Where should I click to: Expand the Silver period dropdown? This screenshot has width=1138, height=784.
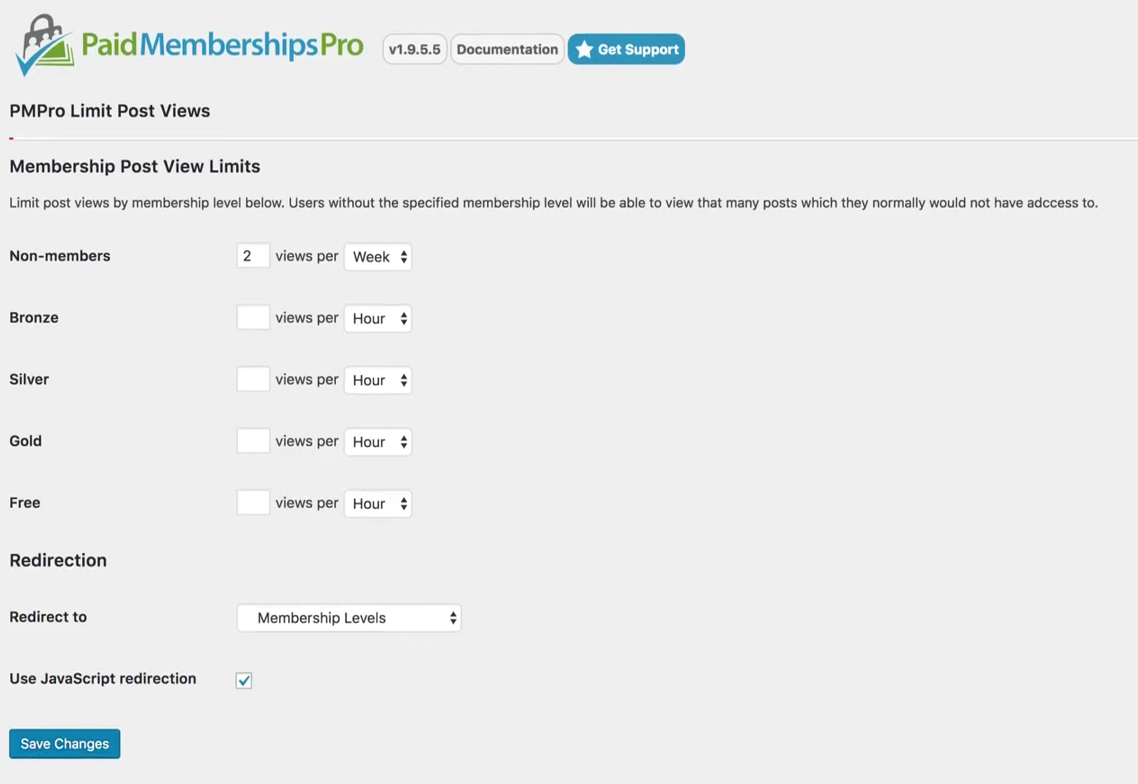378,381
